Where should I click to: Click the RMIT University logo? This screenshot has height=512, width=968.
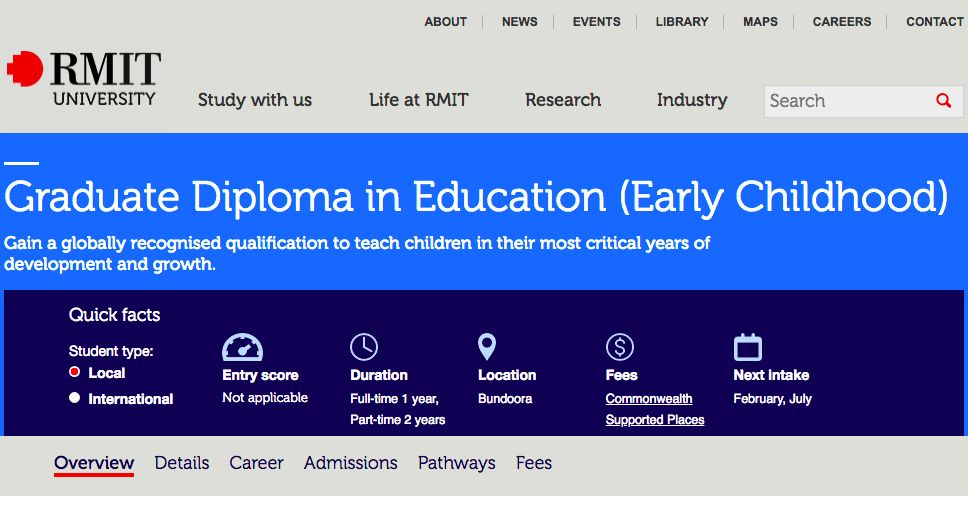pos(84,79)
